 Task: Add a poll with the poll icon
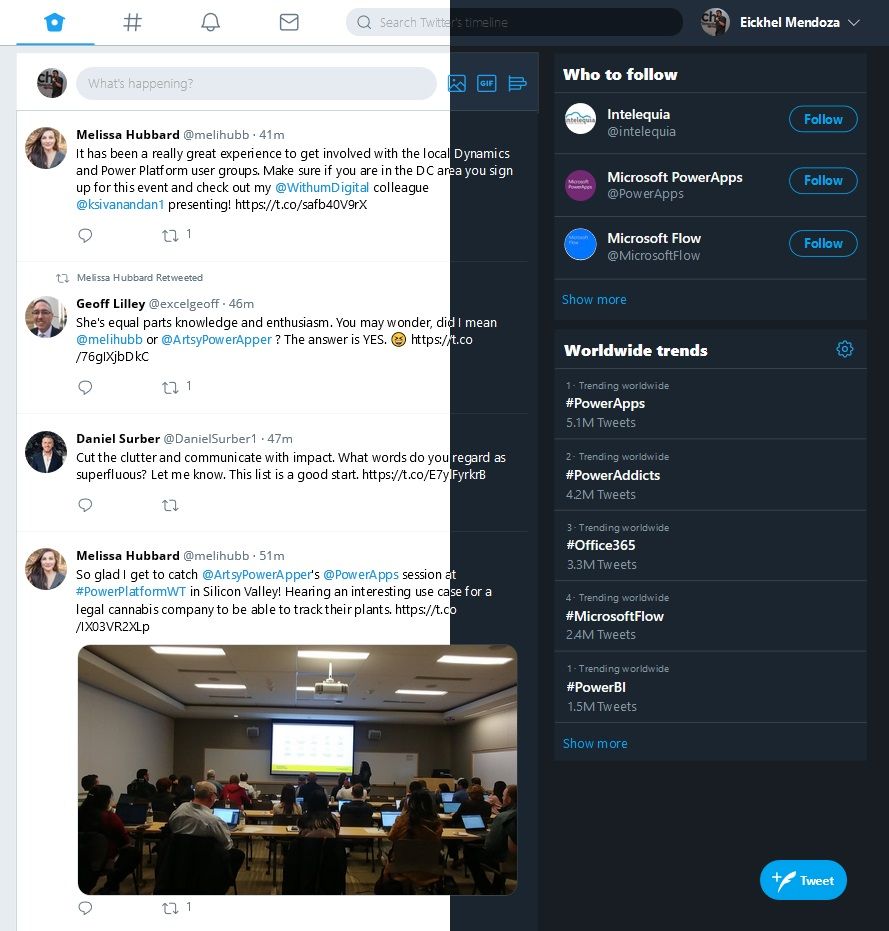(x=517, y=83)
